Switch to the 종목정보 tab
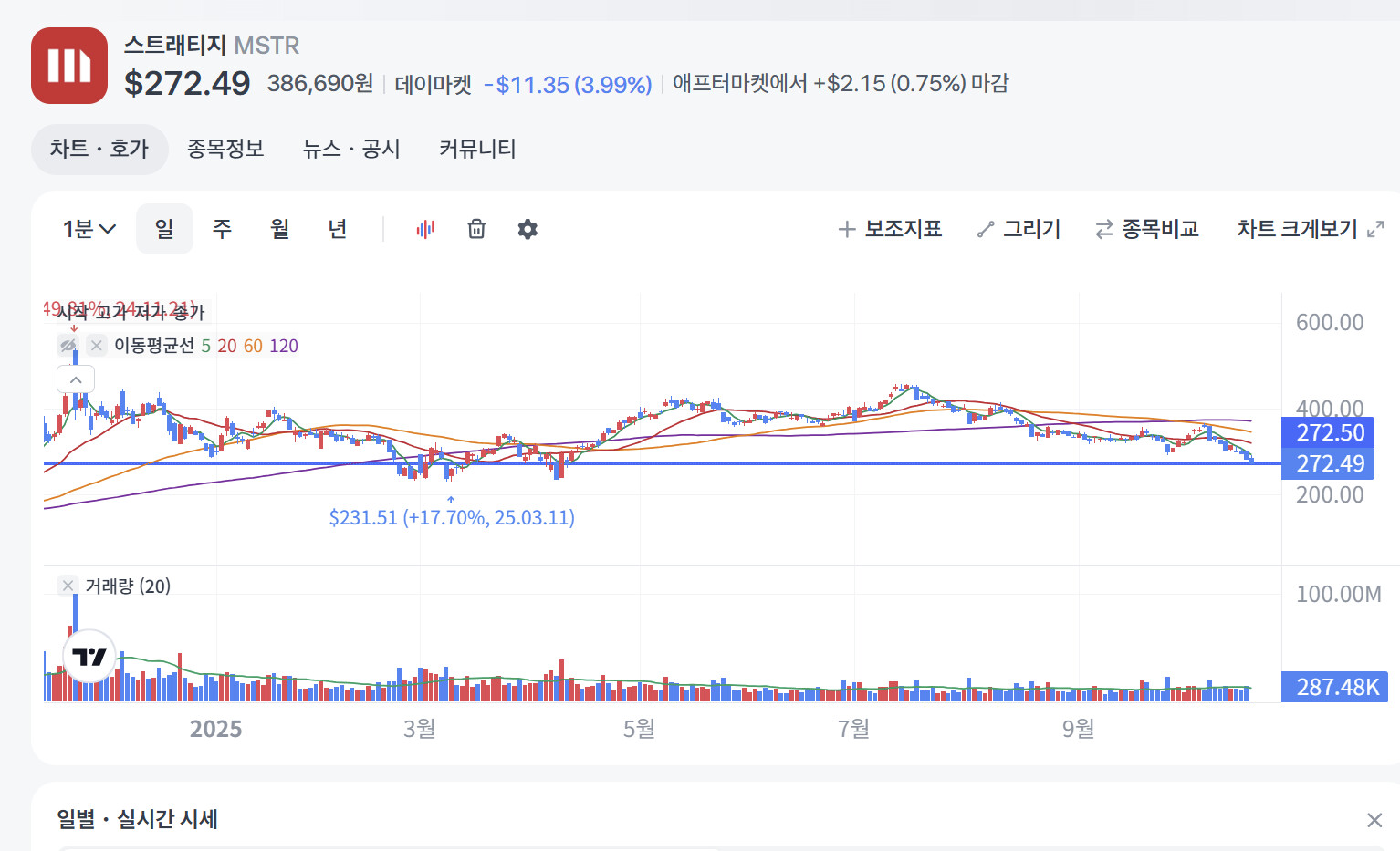Screen dimensions: 1400x851 pyautogui.click(x=225, y=149)
